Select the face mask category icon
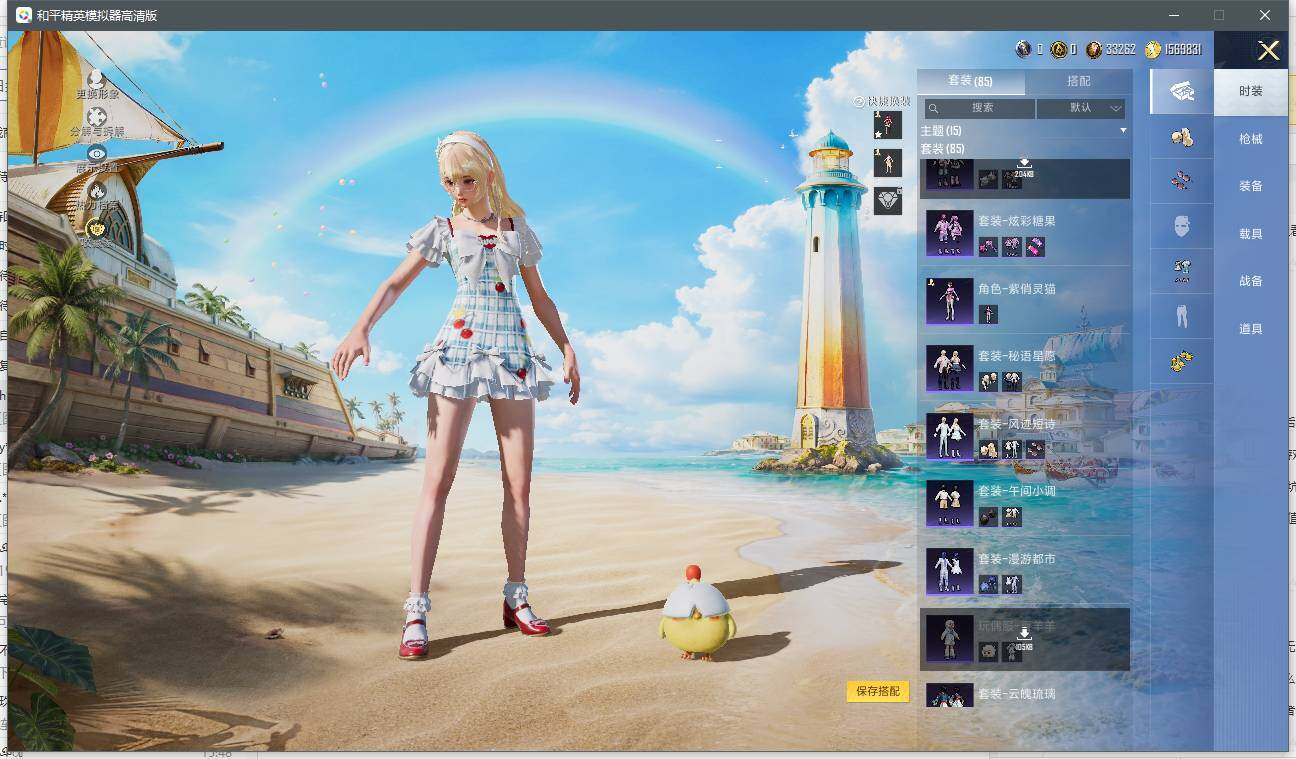Screen dimensions: 1296x759 point(1182,226)
